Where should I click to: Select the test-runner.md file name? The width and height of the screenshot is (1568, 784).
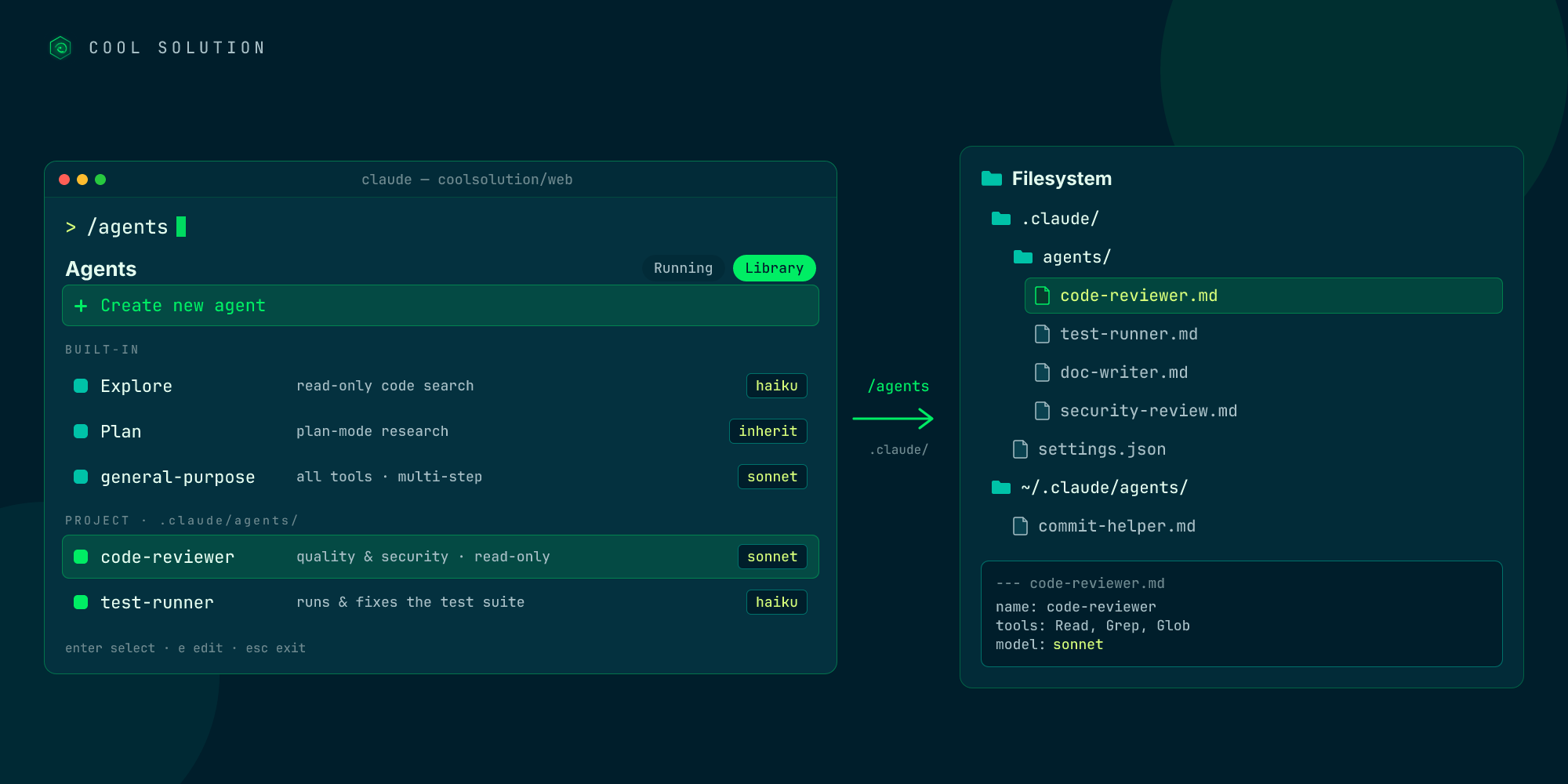pyautogui.click(x=1129, y=334)
